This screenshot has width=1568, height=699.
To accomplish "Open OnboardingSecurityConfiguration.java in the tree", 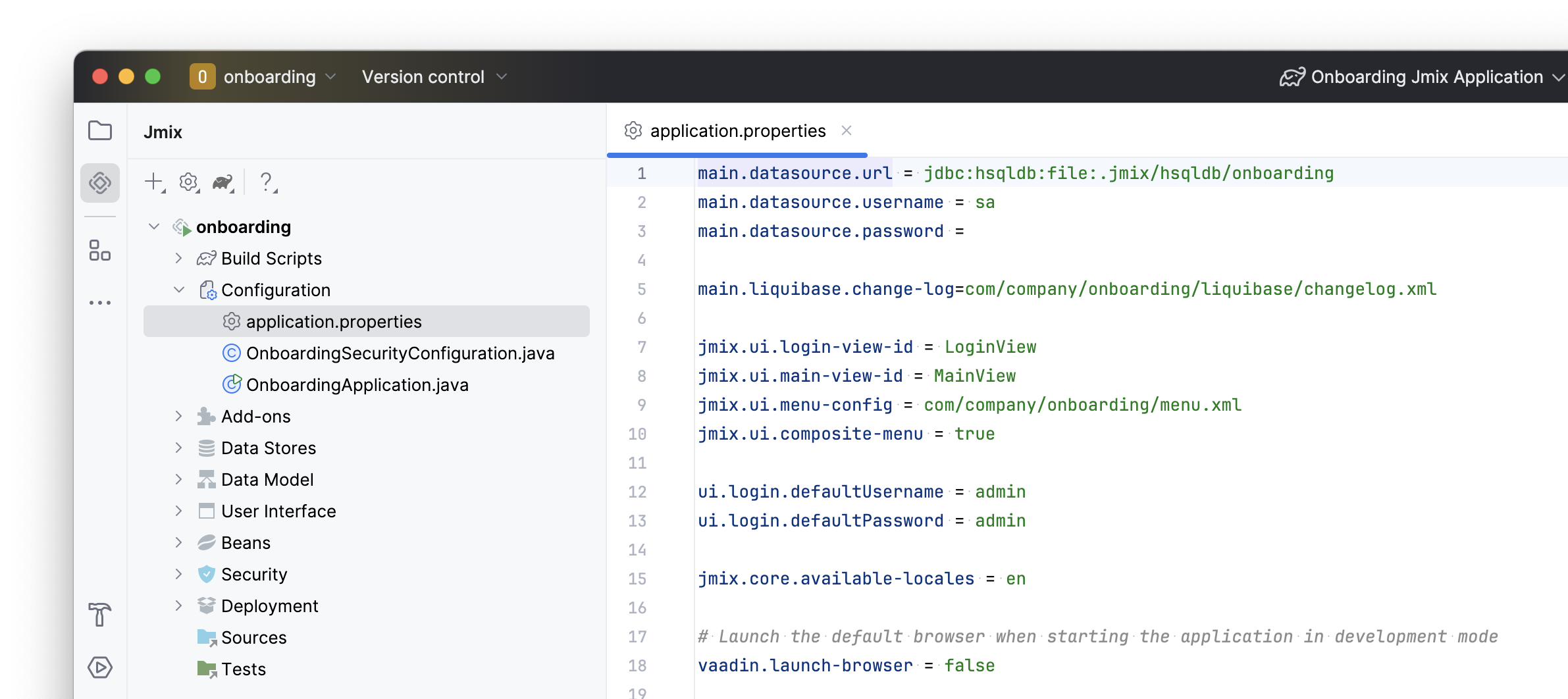I will (400, 353).
